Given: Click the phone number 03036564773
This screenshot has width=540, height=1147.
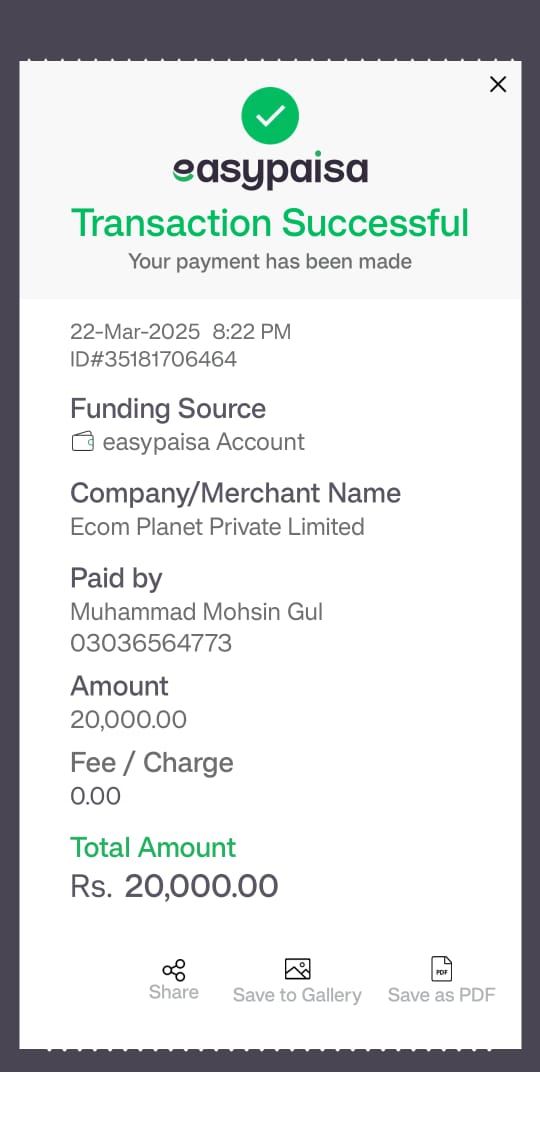Looking at the screenshot, I should (151, 643).
